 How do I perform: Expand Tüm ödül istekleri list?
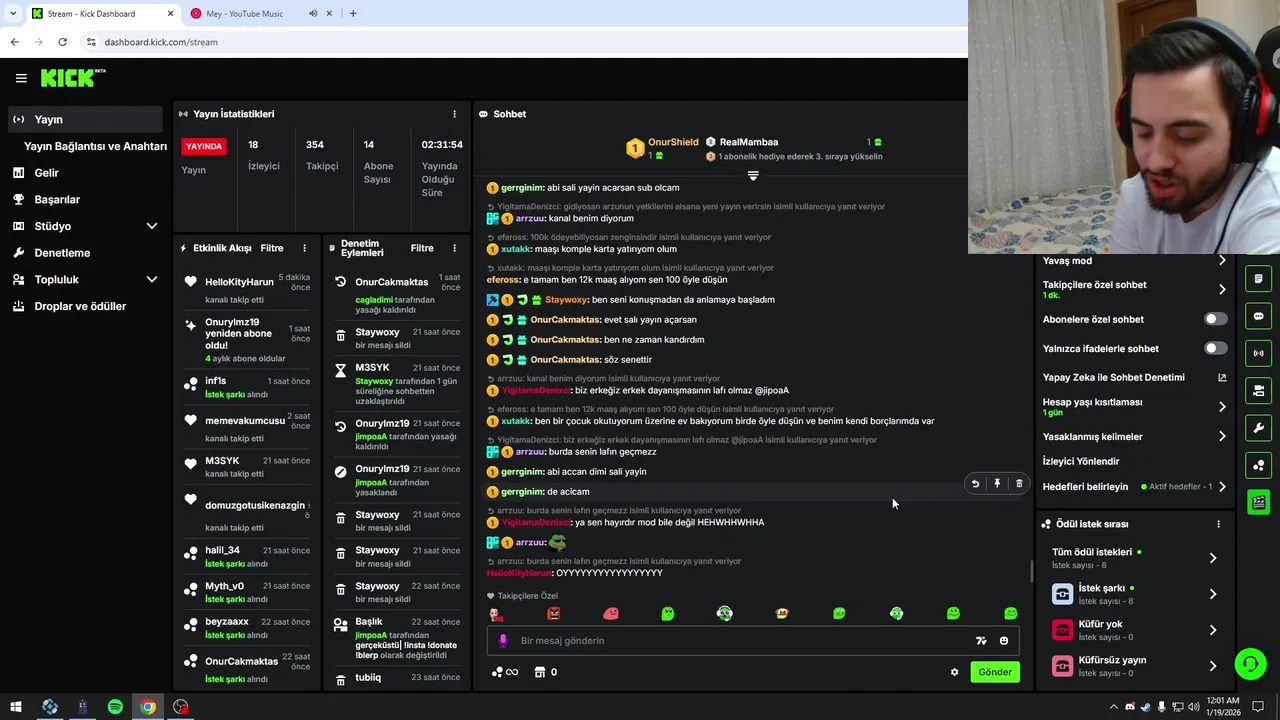[1213, 558]
